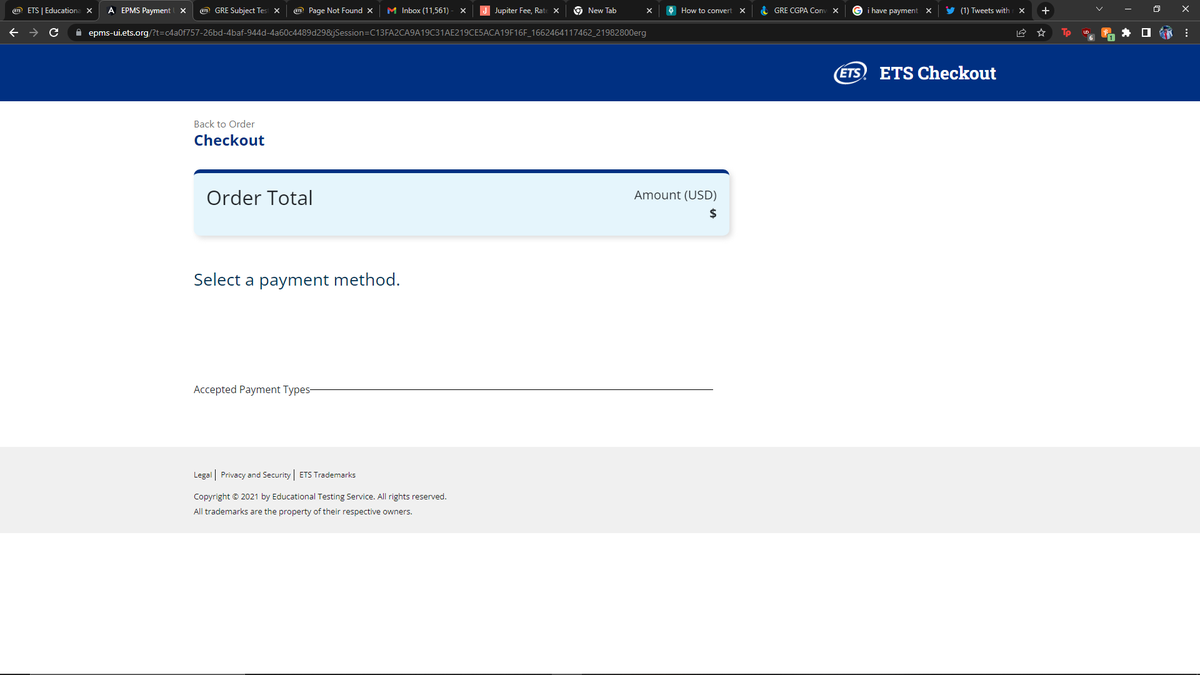Click the Amount (USD) label
Viewport: 1200px width, 675px height.
tap(675, 195)
